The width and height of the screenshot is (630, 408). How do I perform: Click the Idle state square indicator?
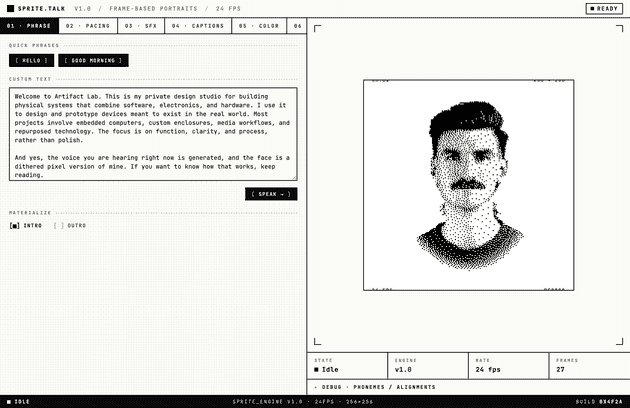(x=316, y=370)
